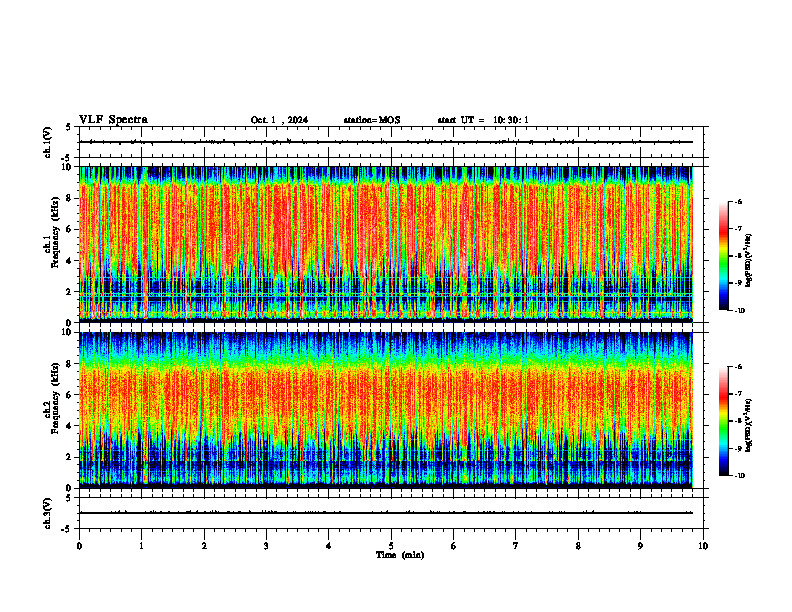
Task: Click the ch.1(V) axis label at the top
Action: click(47, 142)
